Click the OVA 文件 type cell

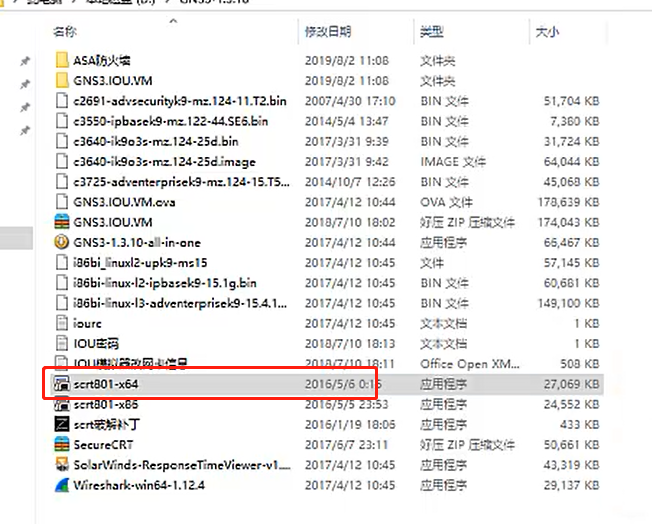(446, 203)
